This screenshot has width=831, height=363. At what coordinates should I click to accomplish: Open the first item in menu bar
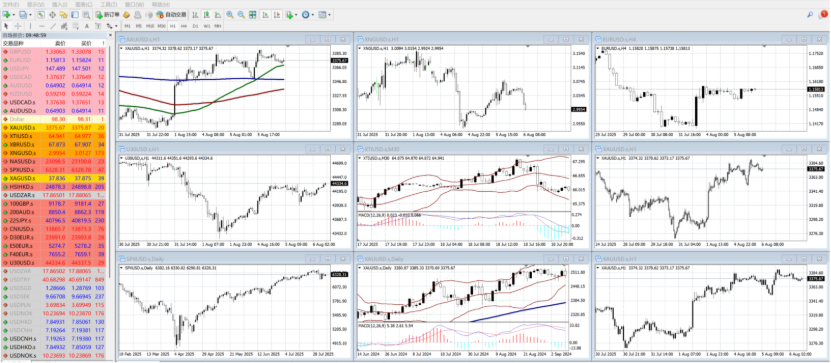coord(11,4)
